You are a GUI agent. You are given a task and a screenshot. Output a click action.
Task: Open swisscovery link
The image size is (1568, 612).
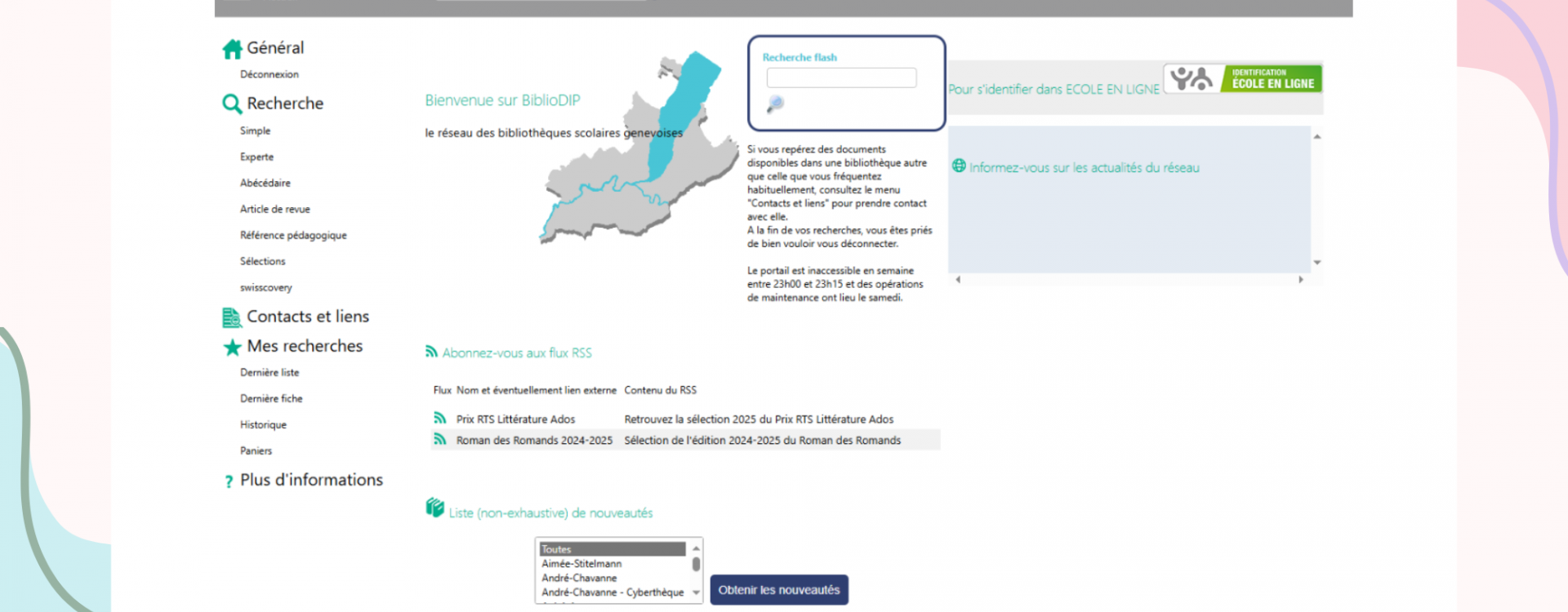266,287
